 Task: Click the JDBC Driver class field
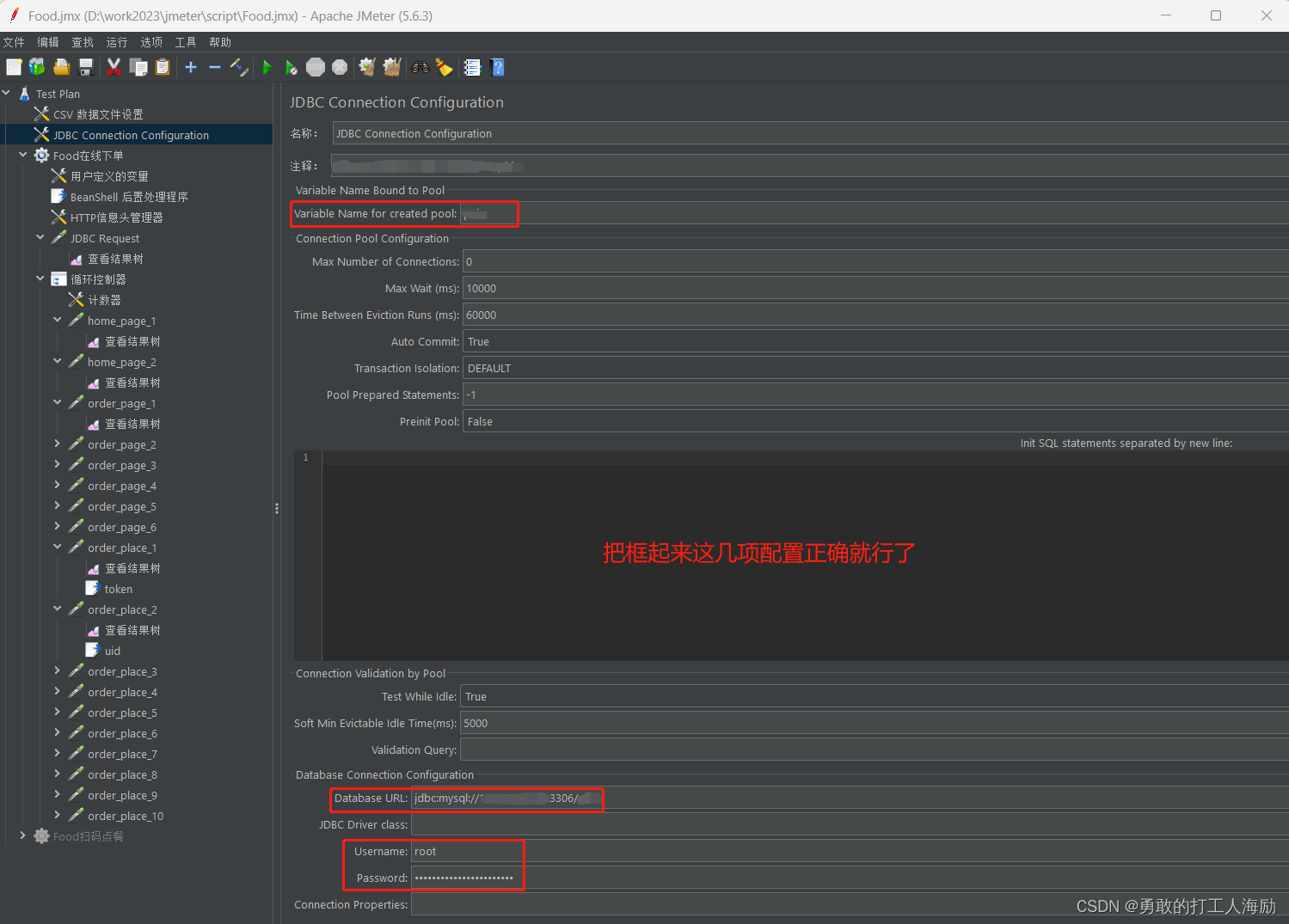tap(850, 824)
